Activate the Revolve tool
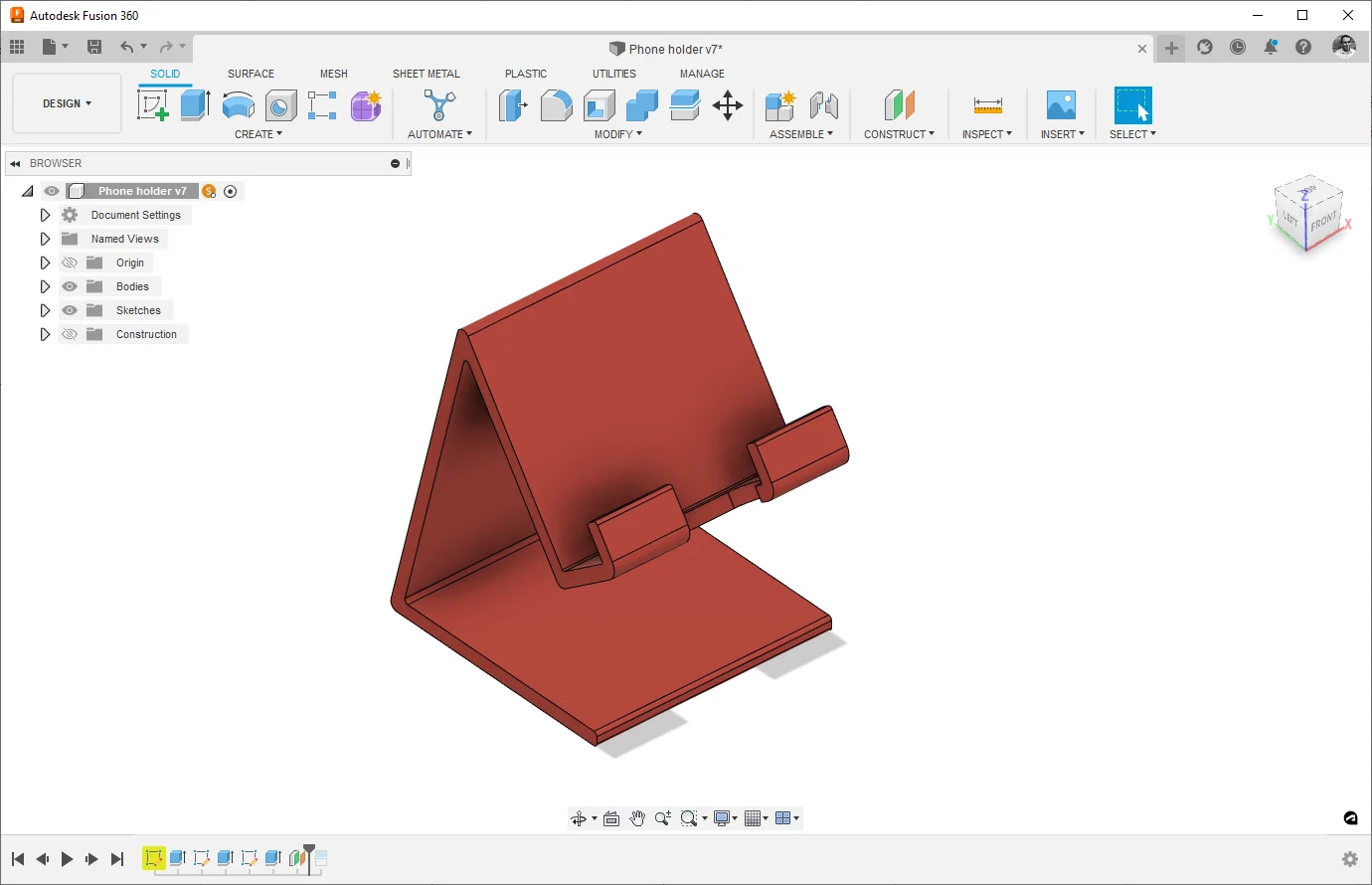The image size is (1372, 885). tap(239, 105)
